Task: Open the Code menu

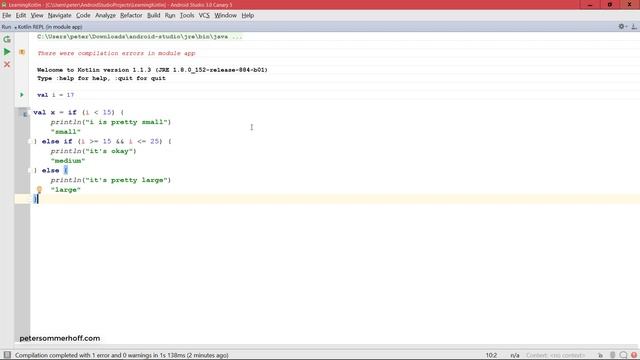Action: (83, 16)
